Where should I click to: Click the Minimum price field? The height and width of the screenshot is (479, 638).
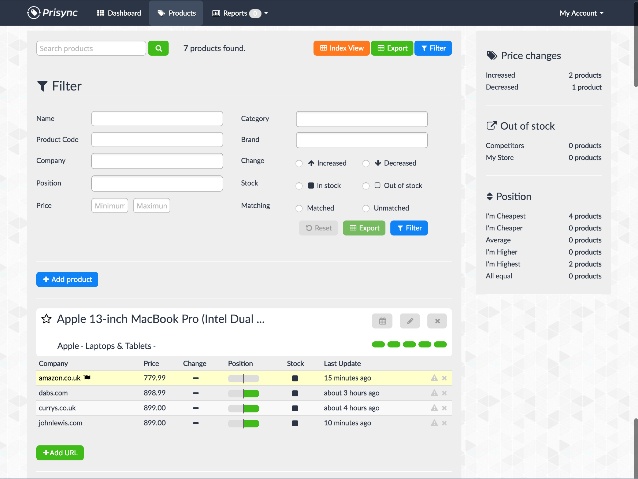[x=110, y=206]
